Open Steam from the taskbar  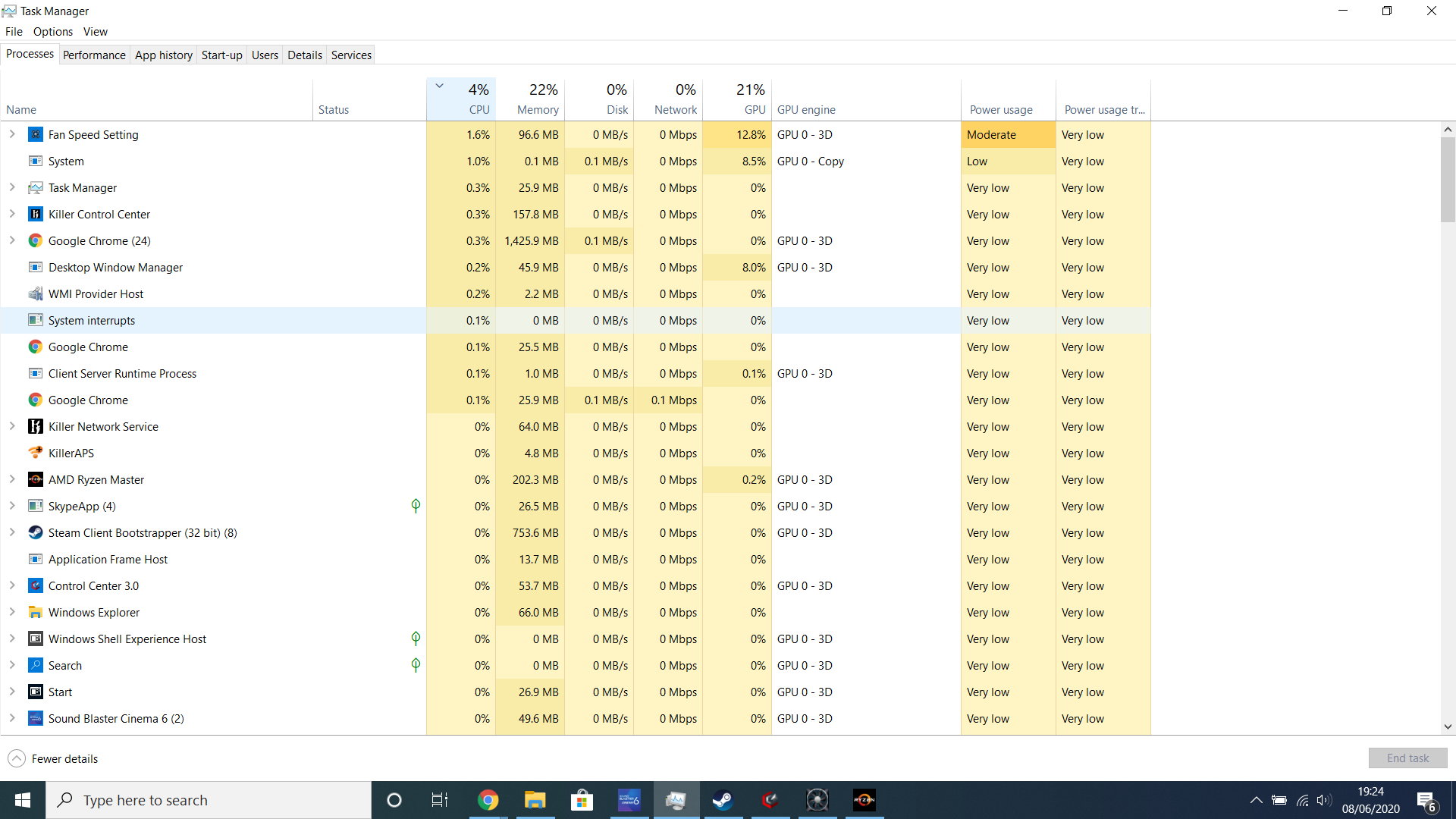tap(723, 800)
